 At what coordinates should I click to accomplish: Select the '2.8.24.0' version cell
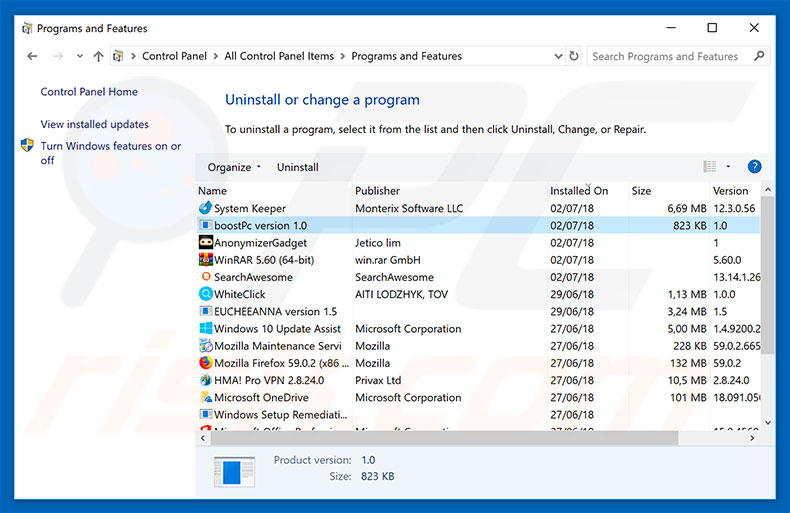pos(731,380)
